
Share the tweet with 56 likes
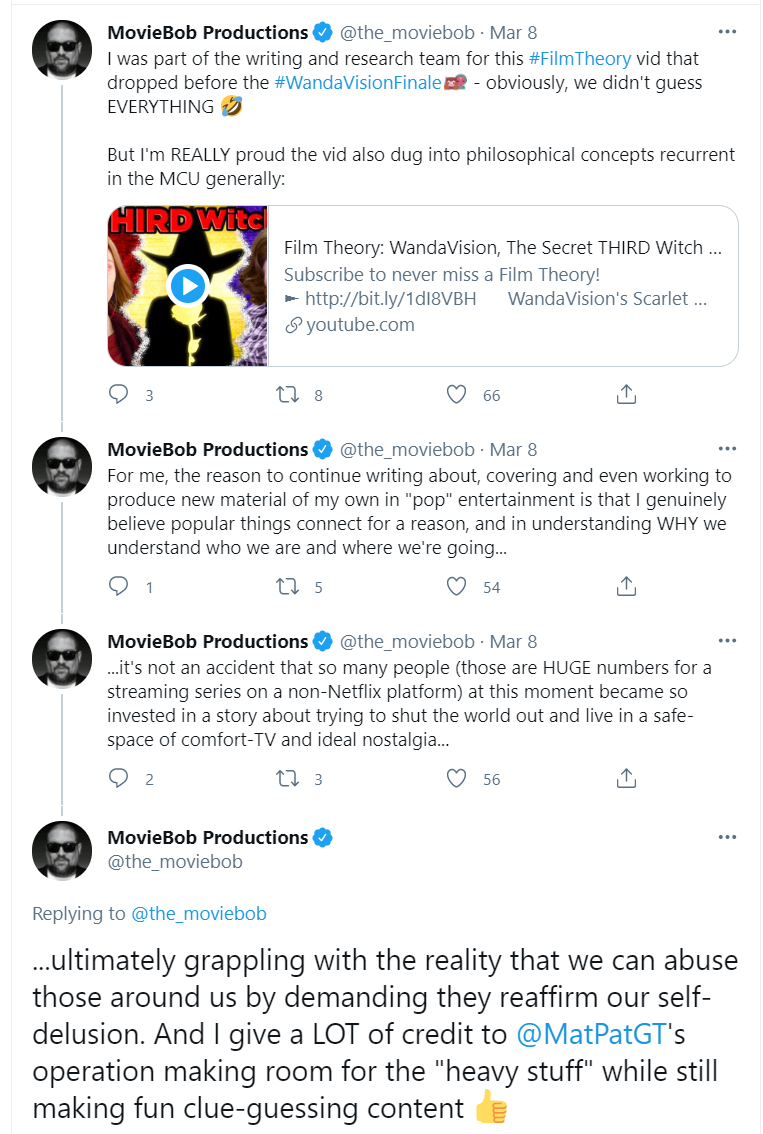[x=626, y=777]
